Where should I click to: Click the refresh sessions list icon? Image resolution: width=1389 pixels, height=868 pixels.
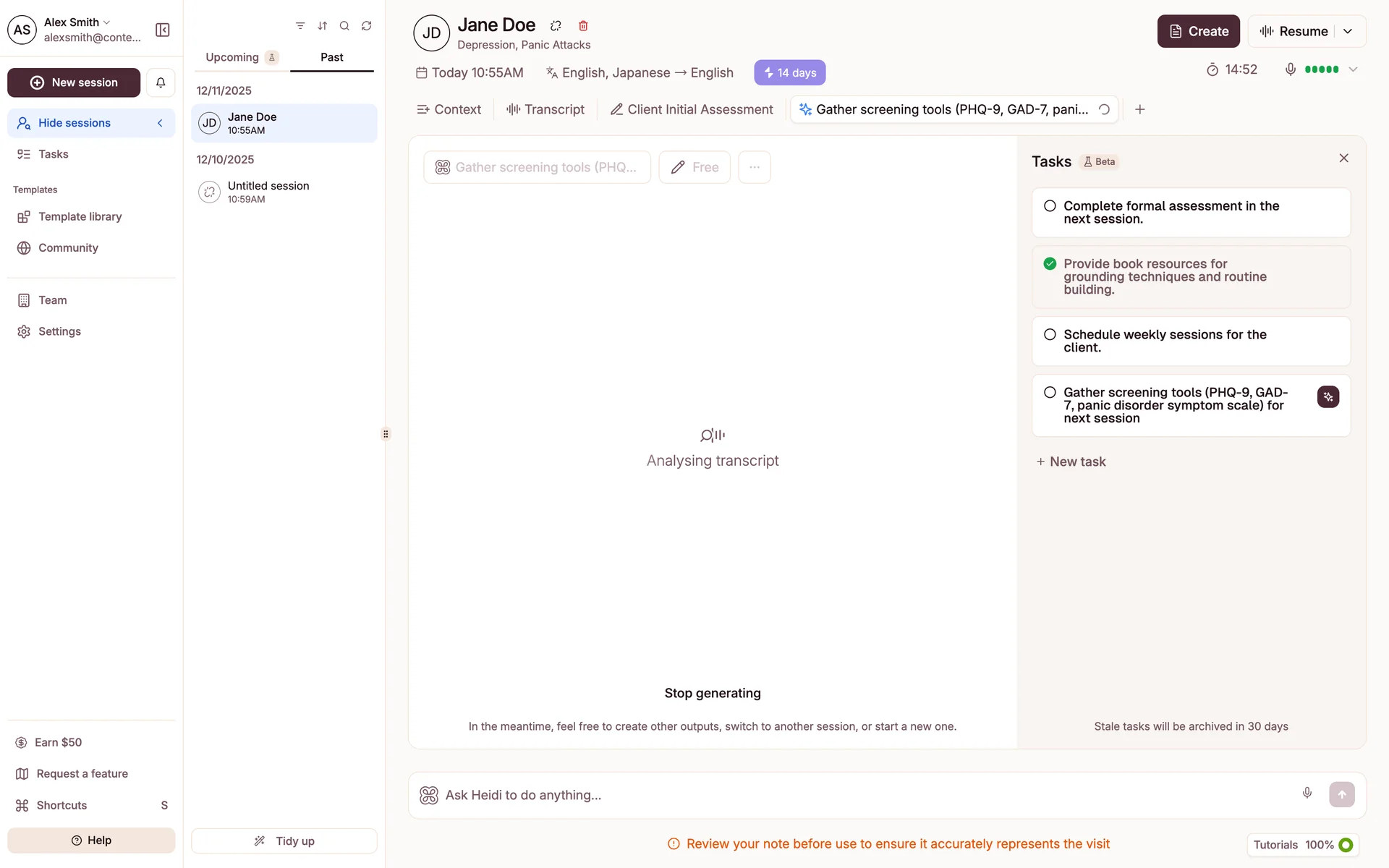(x=367, y=26)
